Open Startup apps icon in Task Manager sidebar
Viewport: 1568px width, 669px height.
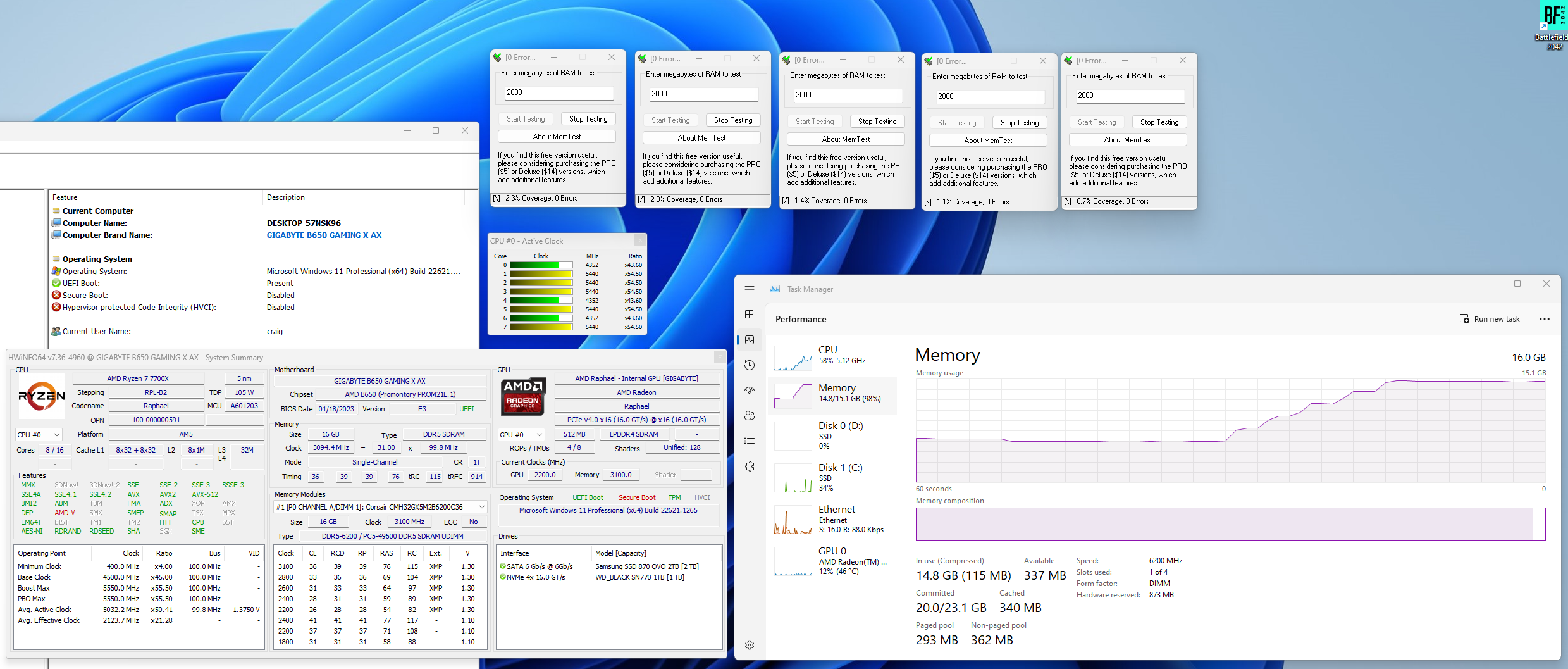coord(750,391)
